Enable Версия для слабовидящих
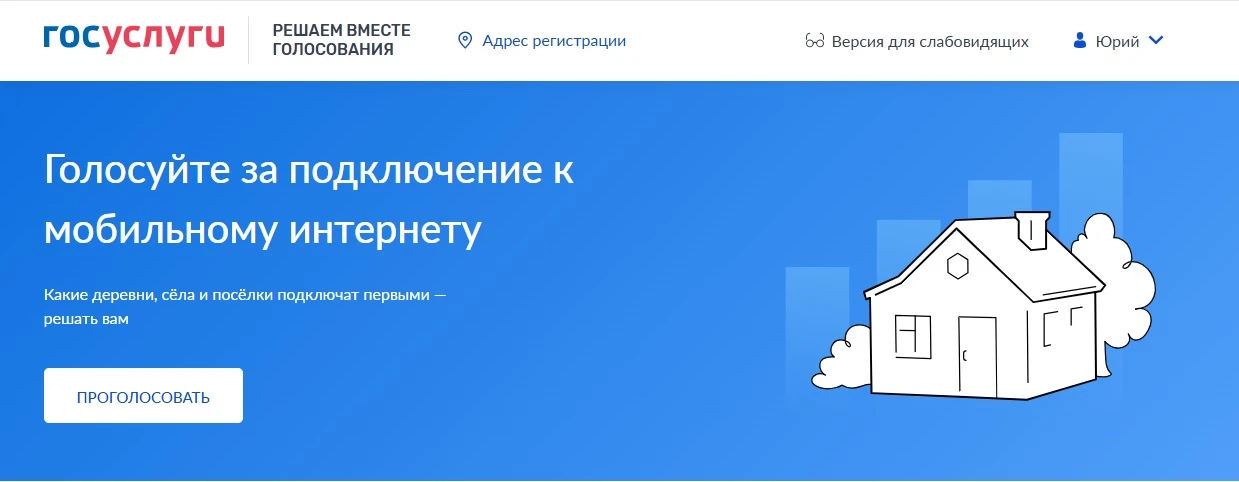The height and width of the screenshot is (482, 1239). [x=930, y=41]
